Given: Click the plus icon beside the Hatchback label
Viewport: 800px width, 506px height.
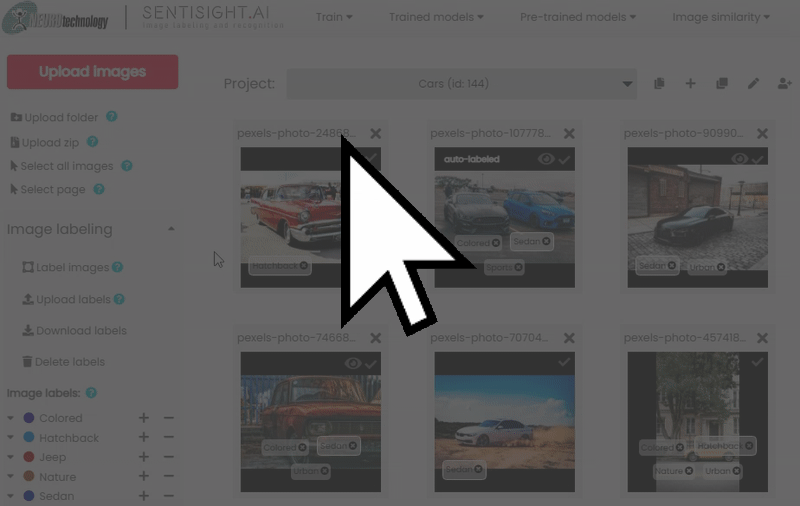Looking at the screenshot, I should pos(144,438).
